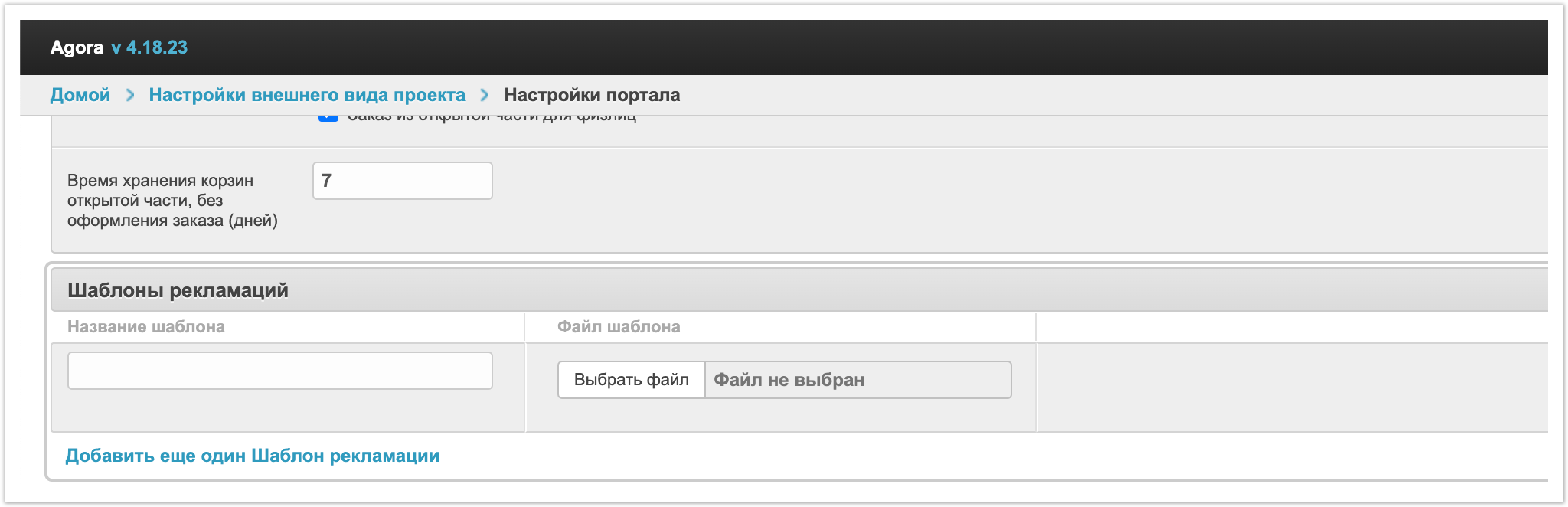
Task: Click the Настройки портала breadcrumb title
Action: (x=592, y=95)
